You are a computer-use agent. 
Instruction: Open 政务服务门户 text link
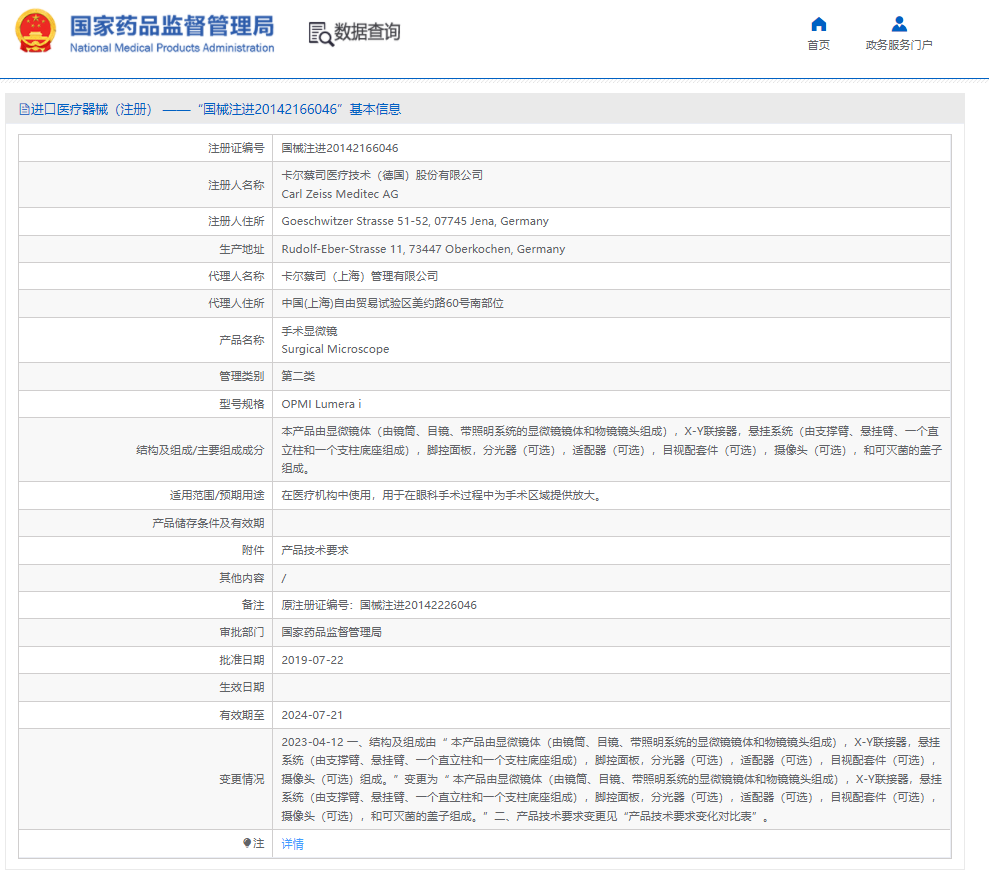pos(899,45)
